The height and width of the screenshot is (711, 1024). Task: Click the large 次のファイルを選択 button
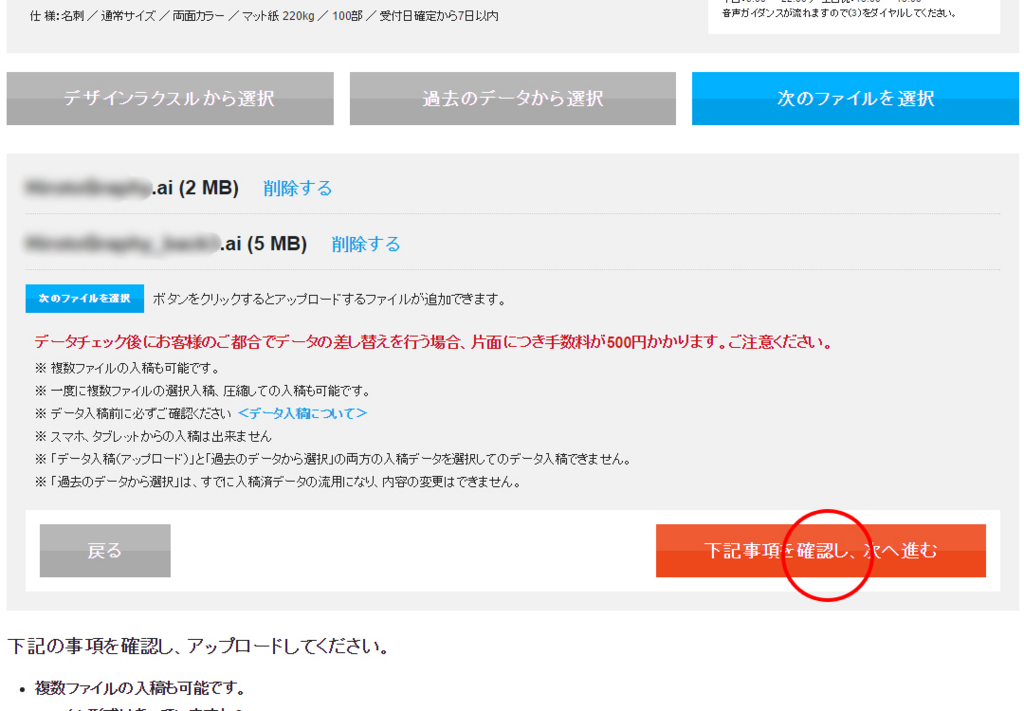[x=856, y=99]
